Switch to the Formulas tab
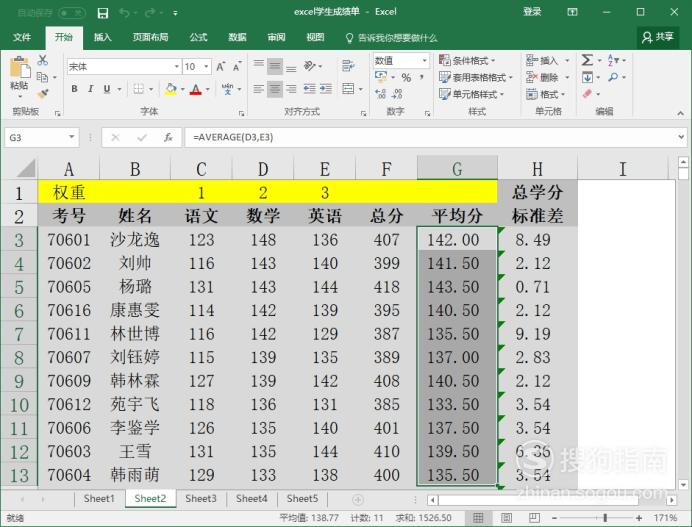692x527 pixels. [x=198, y=37]
